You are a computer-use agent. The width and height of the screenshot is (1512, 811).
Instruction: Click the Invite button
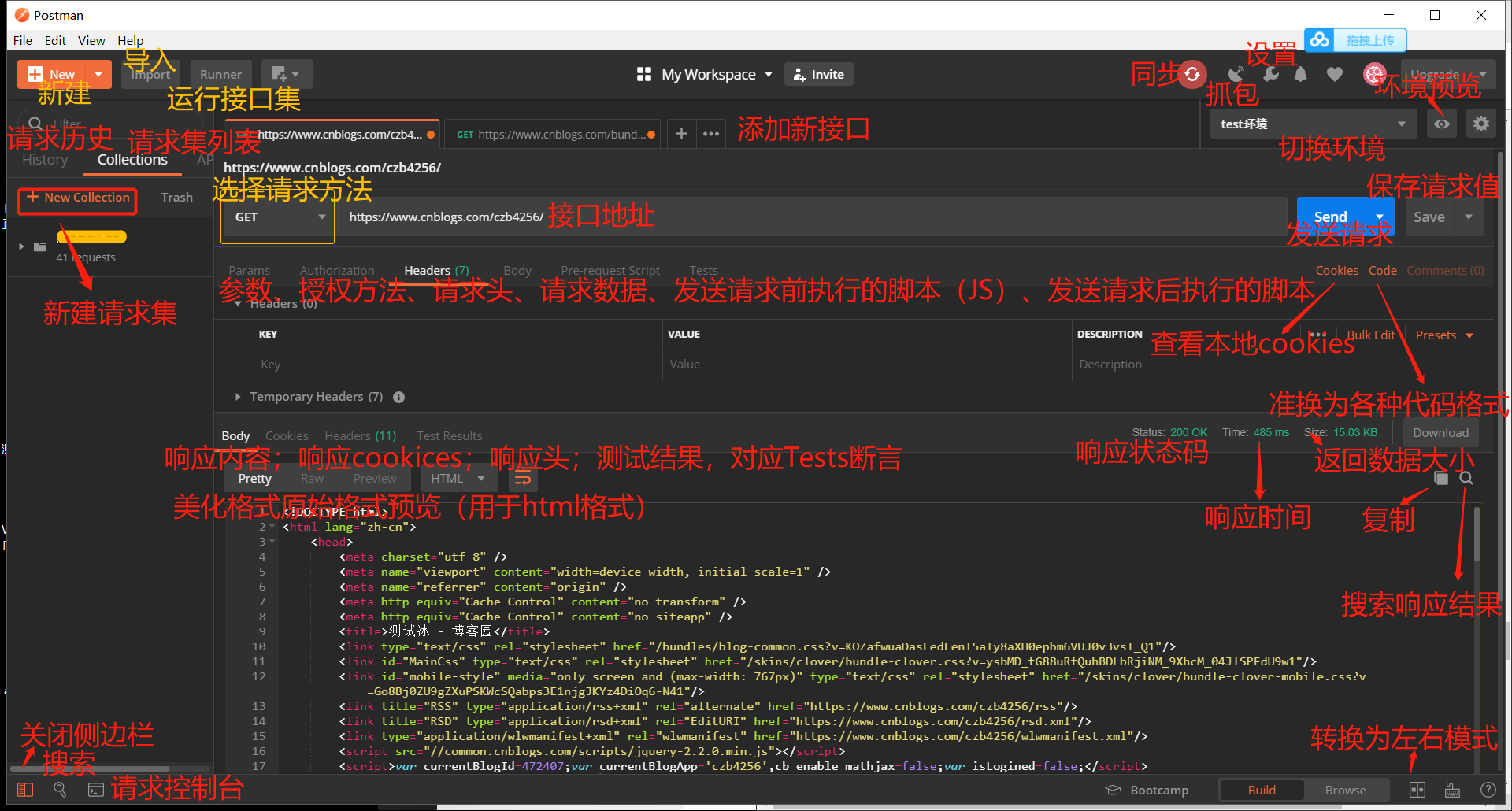pyautogui.click(x=819, y=74)
